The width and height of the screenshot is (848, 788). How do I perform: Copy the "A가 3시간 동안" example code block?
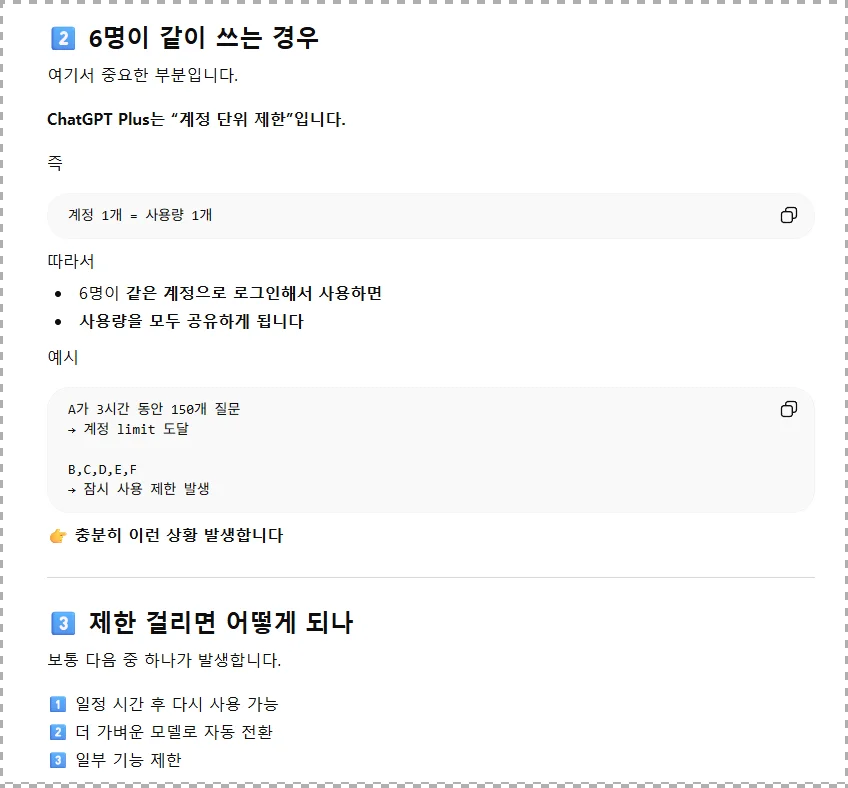click(789, 408)
